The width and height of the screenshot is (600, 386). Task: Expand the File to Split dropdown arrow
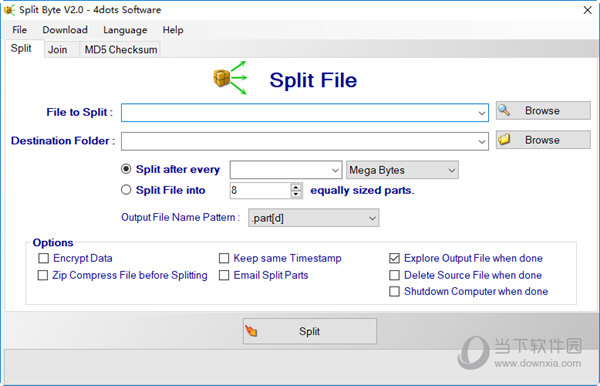[481, 113]
